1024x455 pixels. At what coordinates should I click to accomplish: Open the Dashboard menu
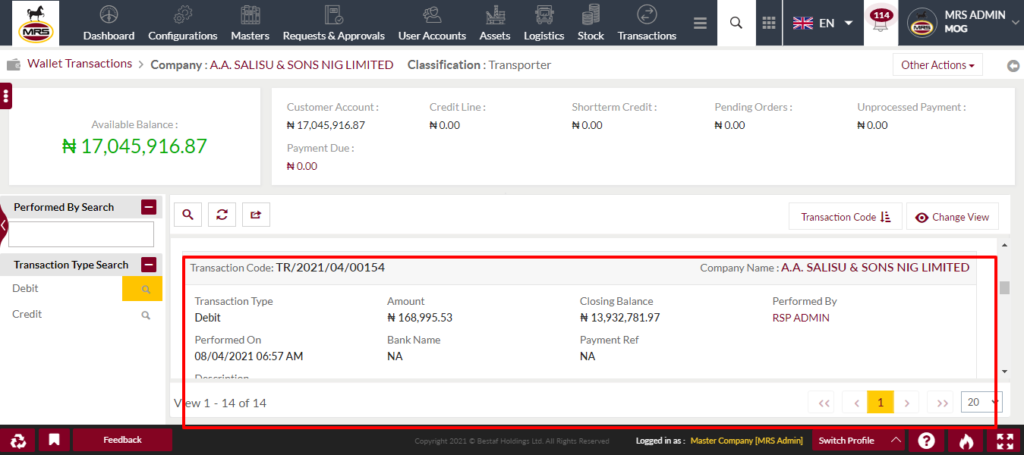point(108,23)
